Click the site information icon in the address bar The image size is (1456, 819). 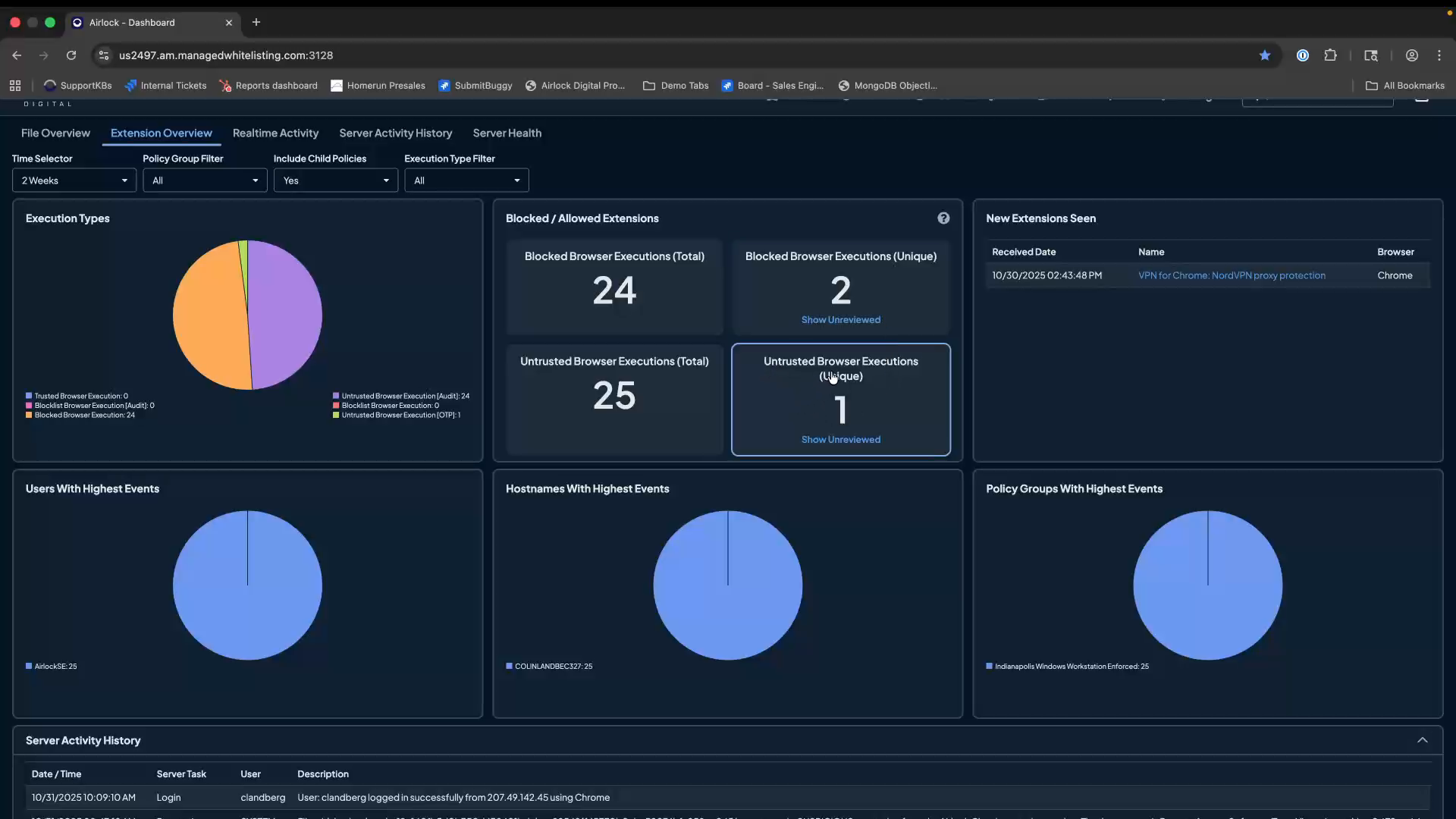point(104,55)
